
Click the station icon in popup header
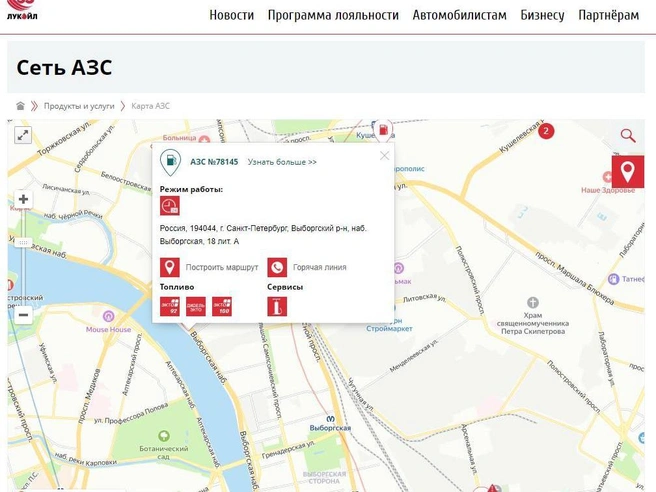[x=171, y=162]
